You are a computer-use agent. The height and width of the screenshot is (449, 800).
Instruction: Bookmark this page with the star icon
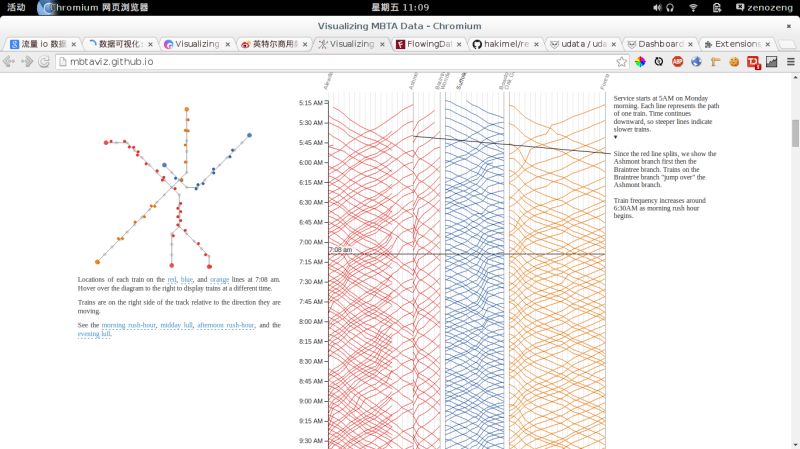(621, 62)
